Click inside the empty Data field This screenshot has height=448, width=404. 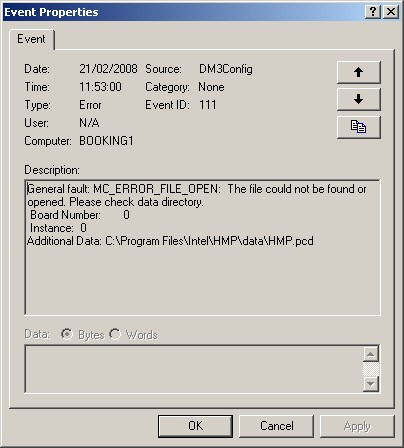point(194,369)
